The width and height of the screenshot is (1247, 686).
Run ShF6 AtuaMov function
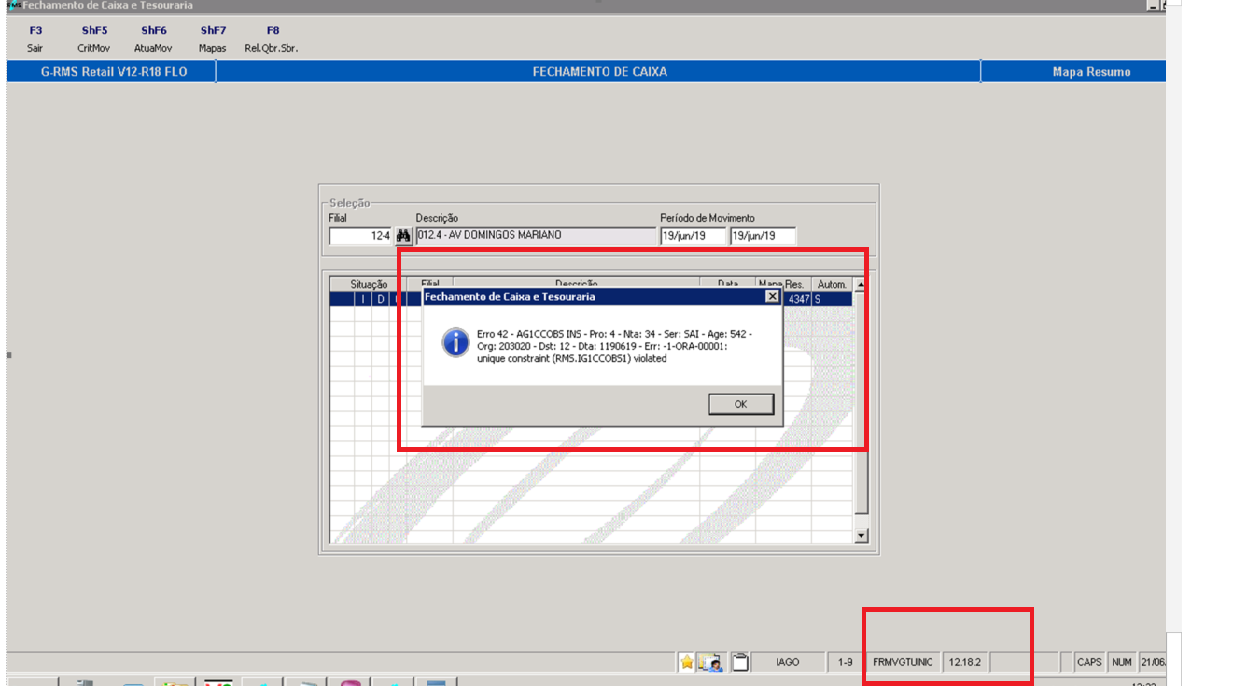[153, 39]
